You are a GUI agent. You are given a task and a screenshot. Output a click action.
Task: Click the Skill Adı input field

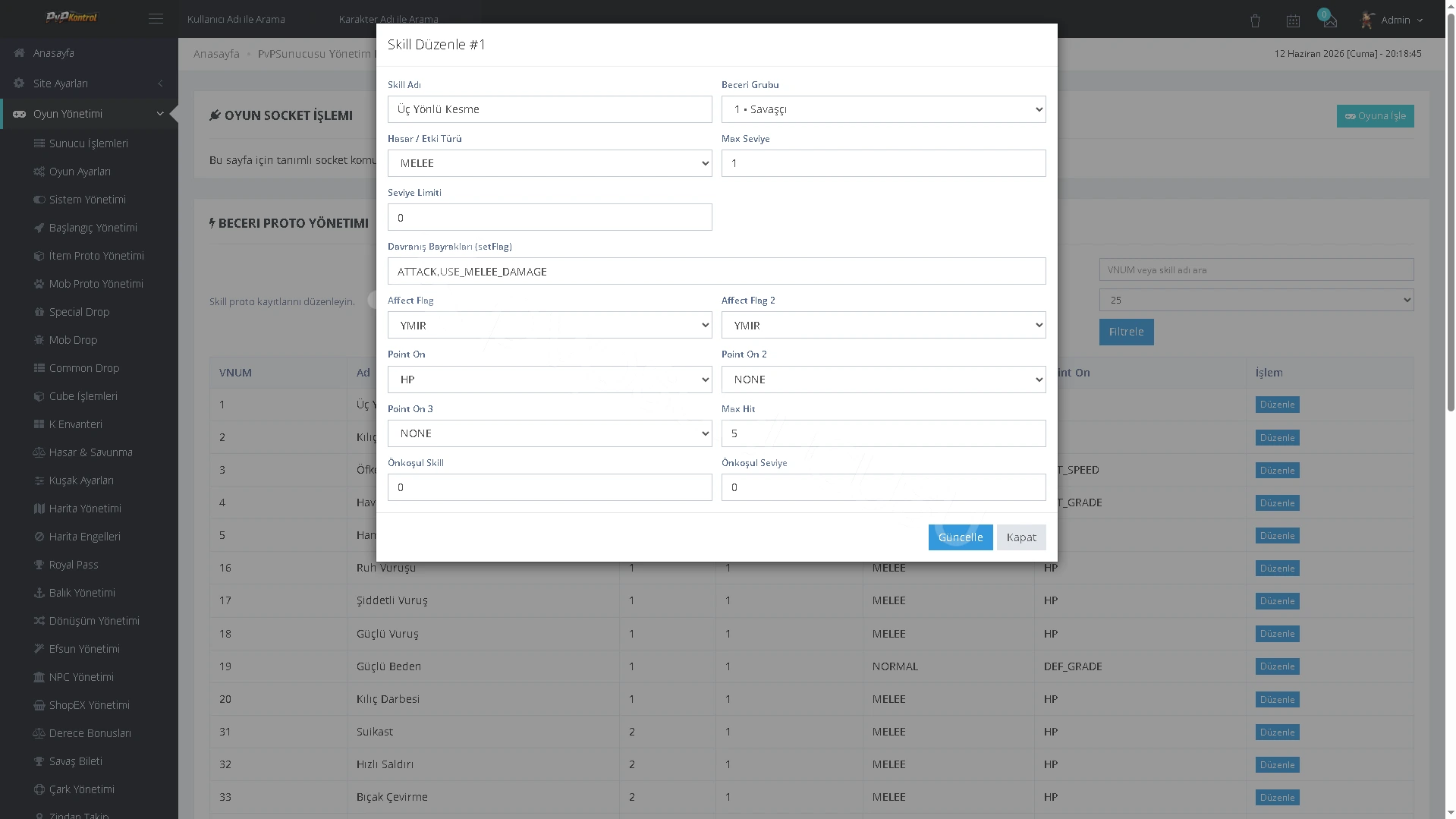pos(549,109)
